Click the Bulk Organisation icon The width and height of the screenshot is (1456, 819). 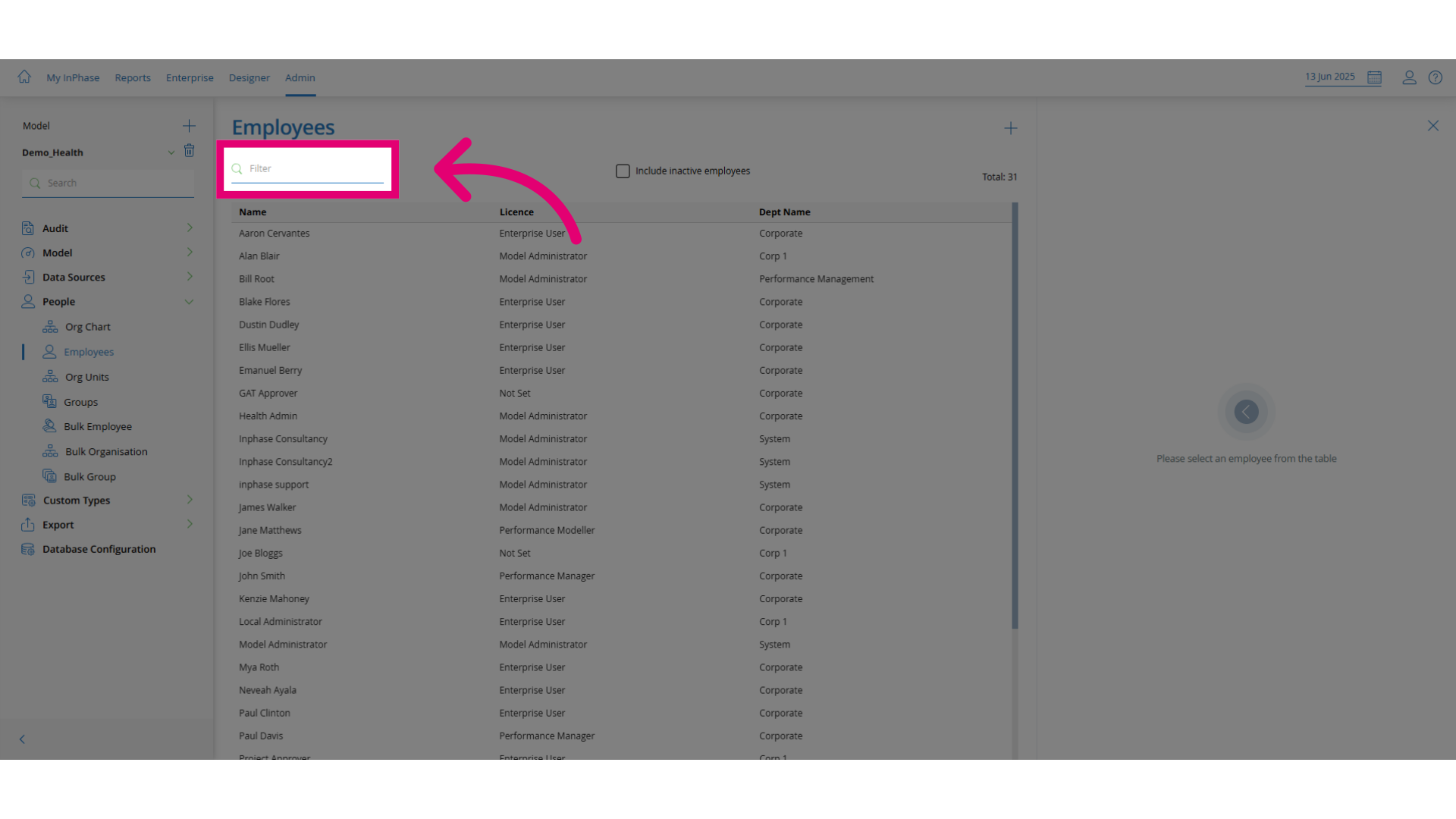point(50,451)
